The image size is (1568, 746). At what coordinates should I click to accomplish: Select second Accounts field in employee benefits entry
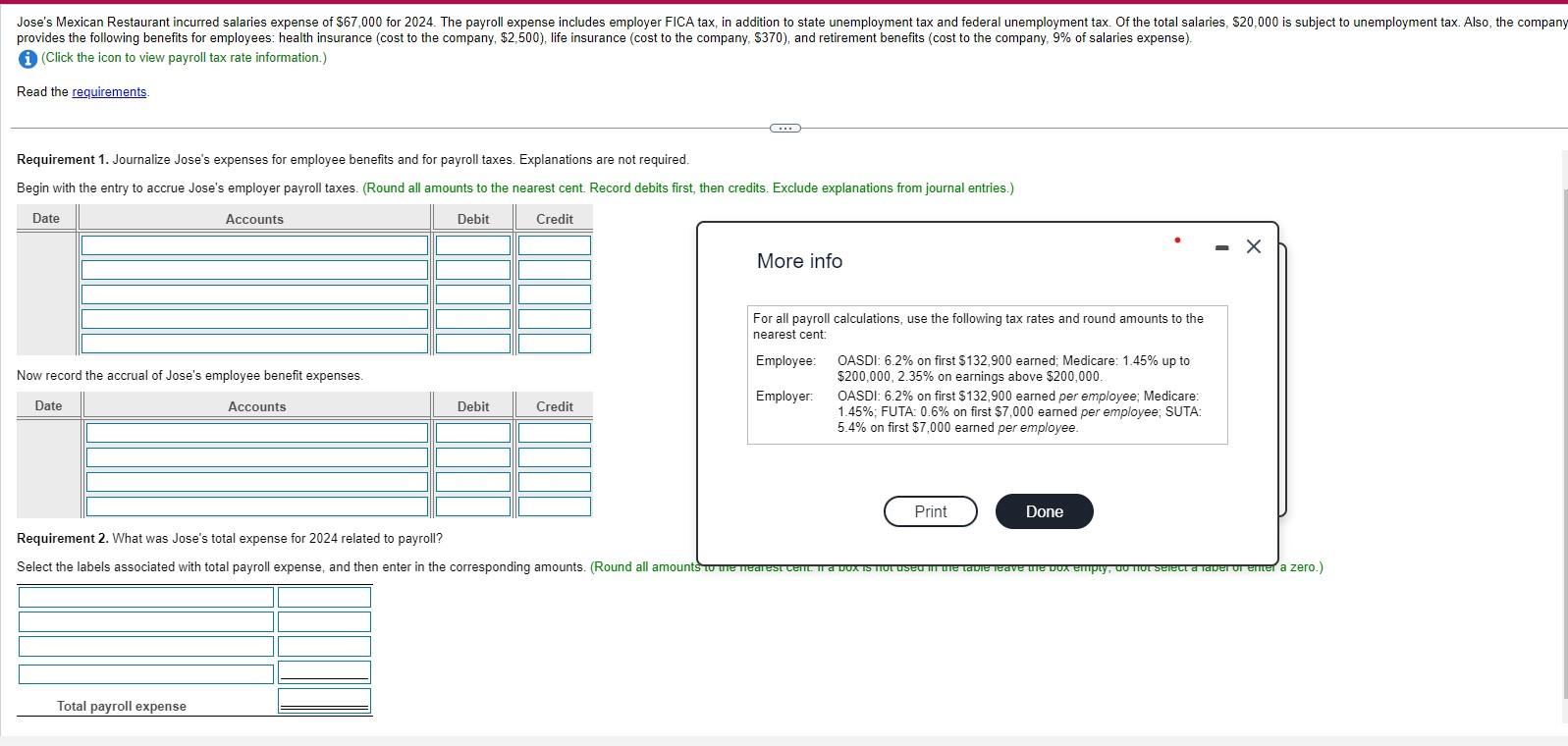point(257,457)
